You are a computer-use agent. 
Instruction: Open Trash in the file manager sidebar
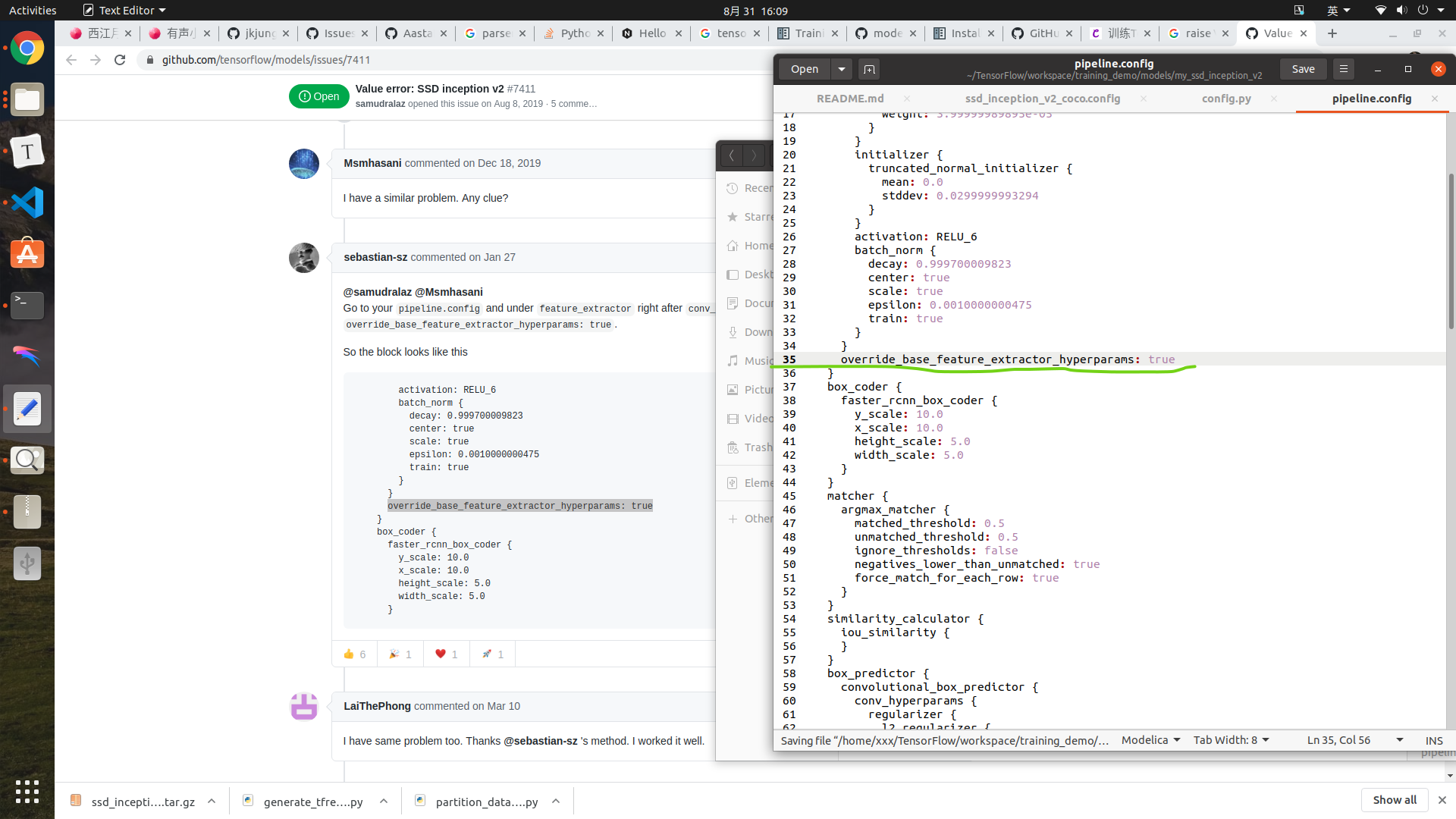click(758, 447)
